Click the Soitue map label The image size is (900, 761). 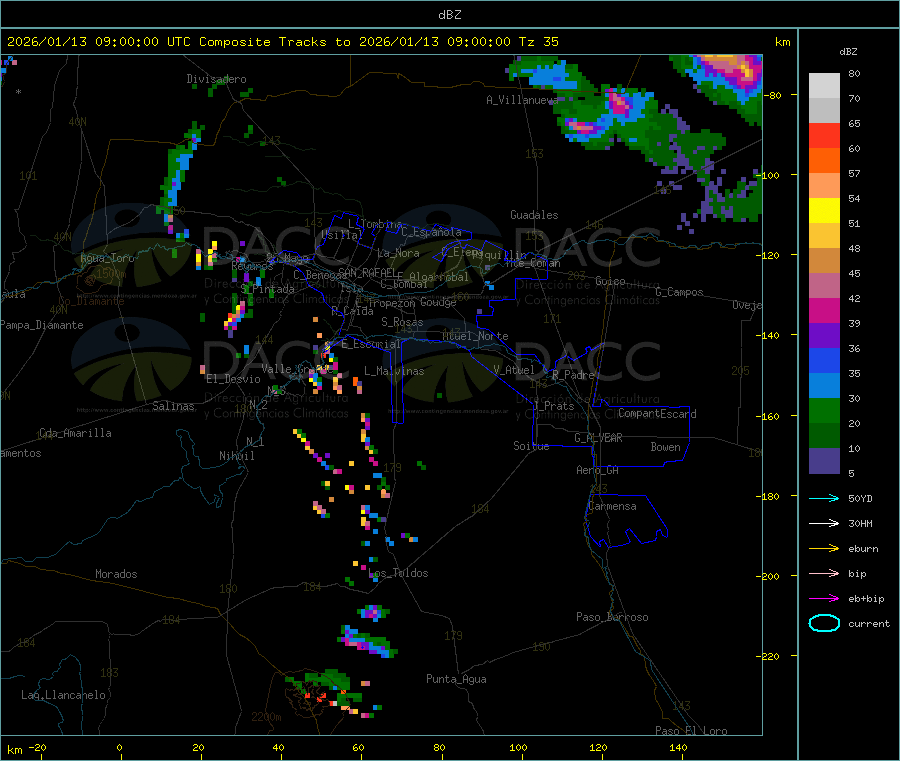531,446
